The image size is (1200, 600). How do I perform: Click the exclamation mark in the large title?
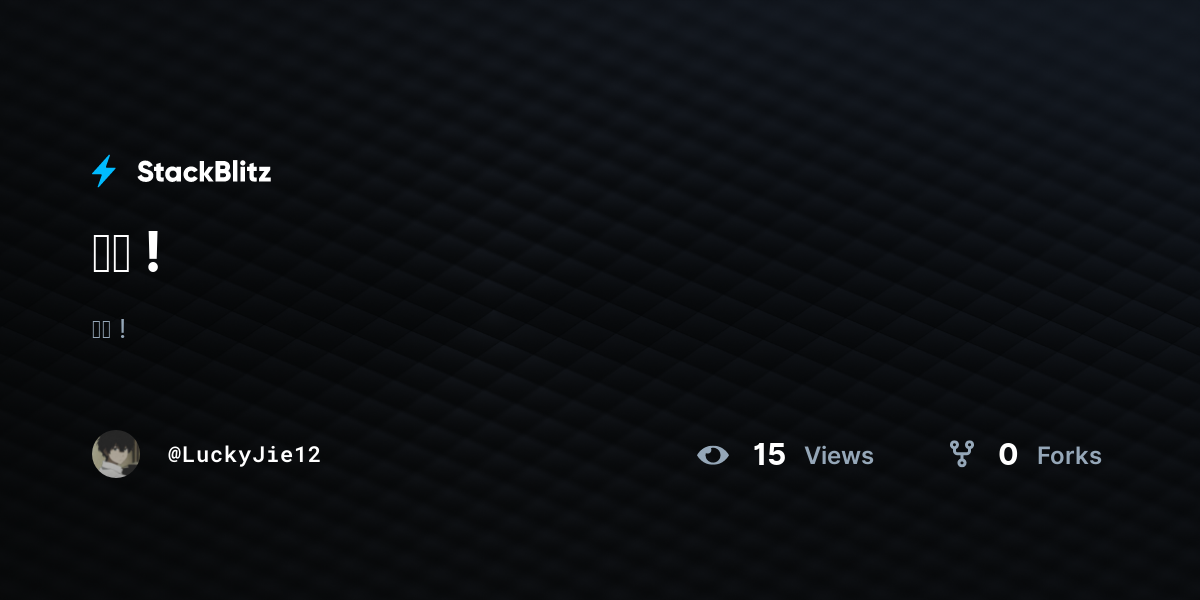pos(152,253)
